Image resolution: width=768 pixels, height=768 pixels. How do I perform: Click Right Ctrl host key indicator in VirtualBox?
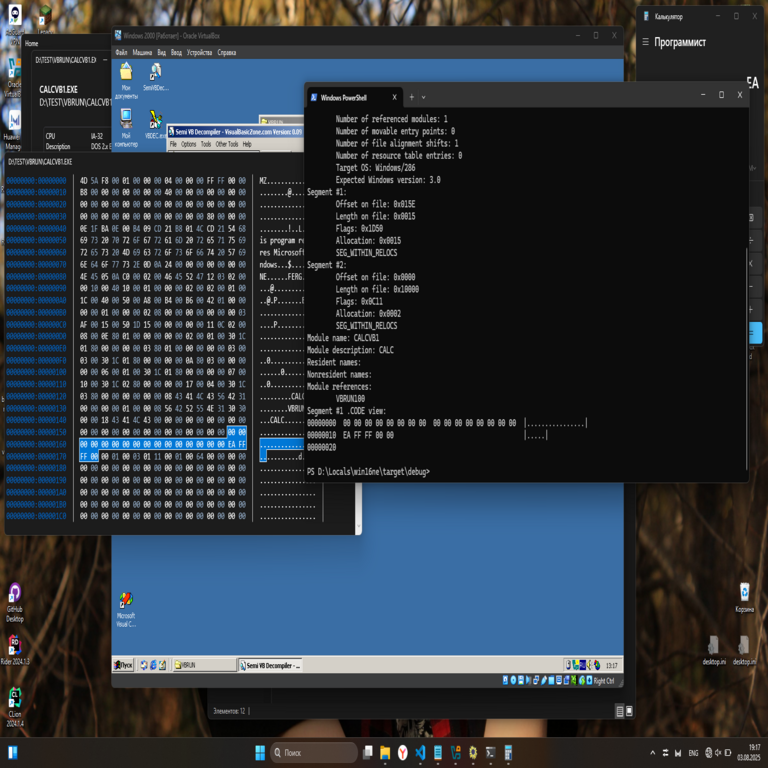603,680
